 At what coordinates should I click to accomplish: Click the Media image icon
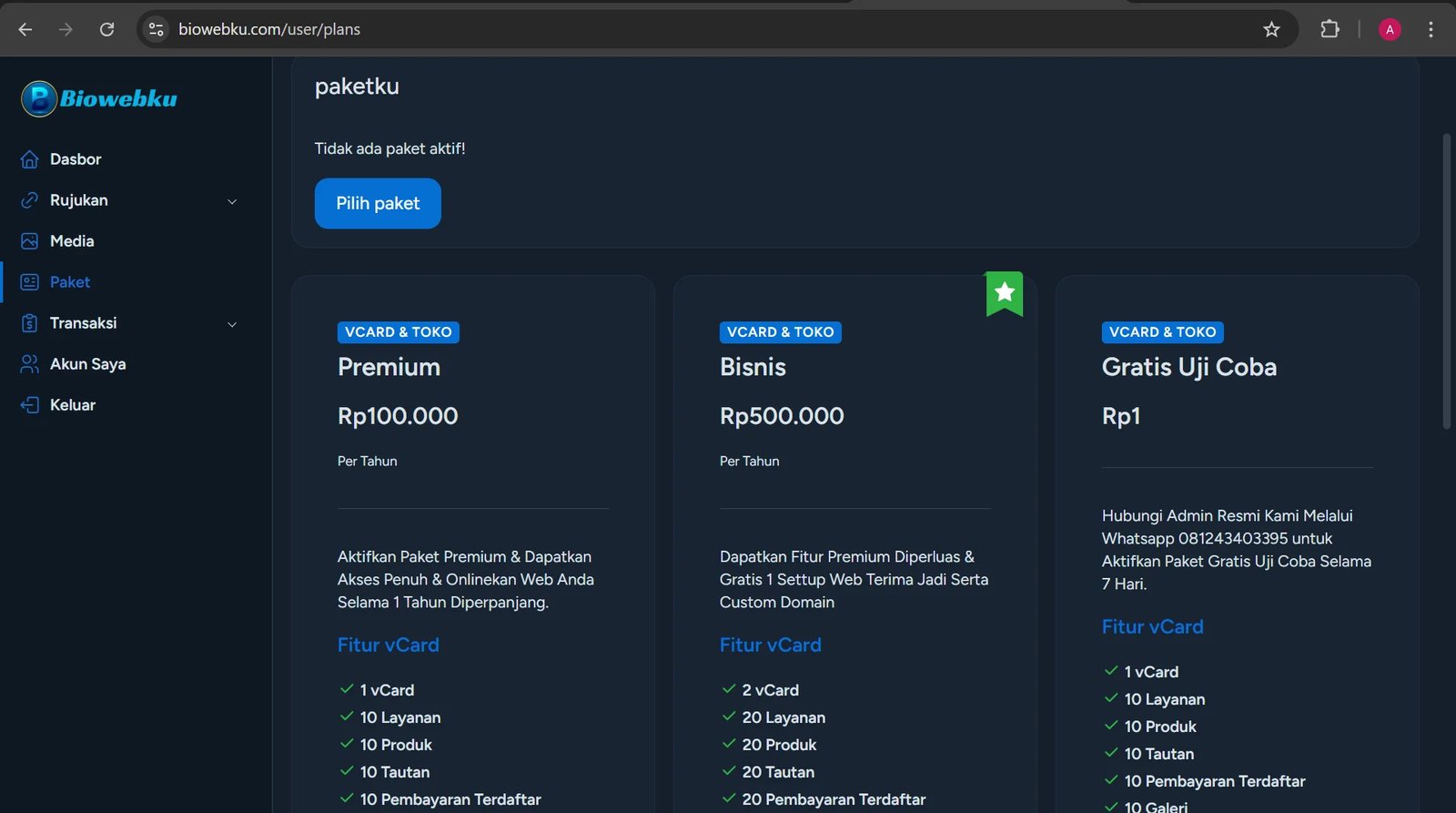click(30, 241)
